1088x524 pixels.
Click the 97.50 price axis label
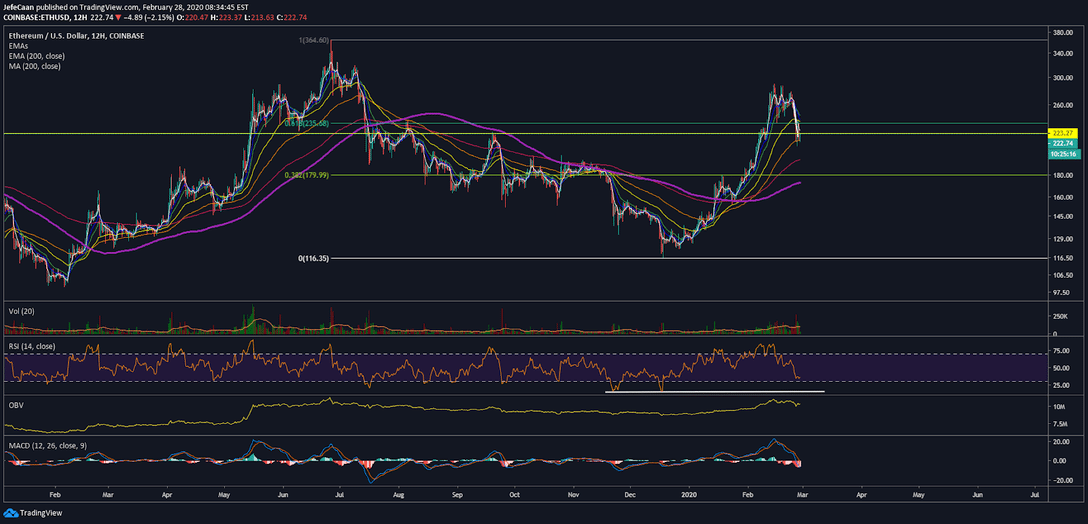tap(1064, 292)
